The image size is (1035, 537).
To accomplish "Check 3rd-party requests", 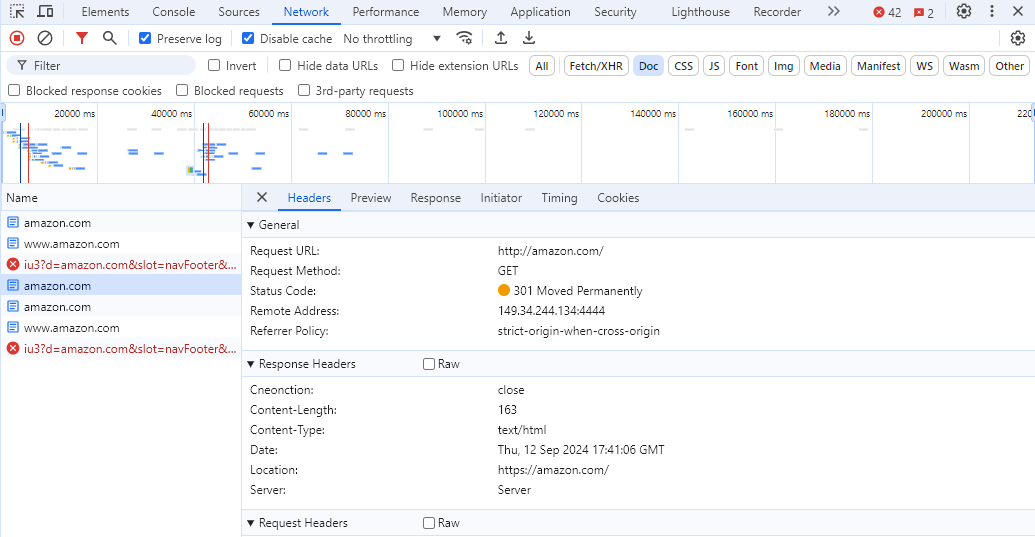I will coord(304,90).
